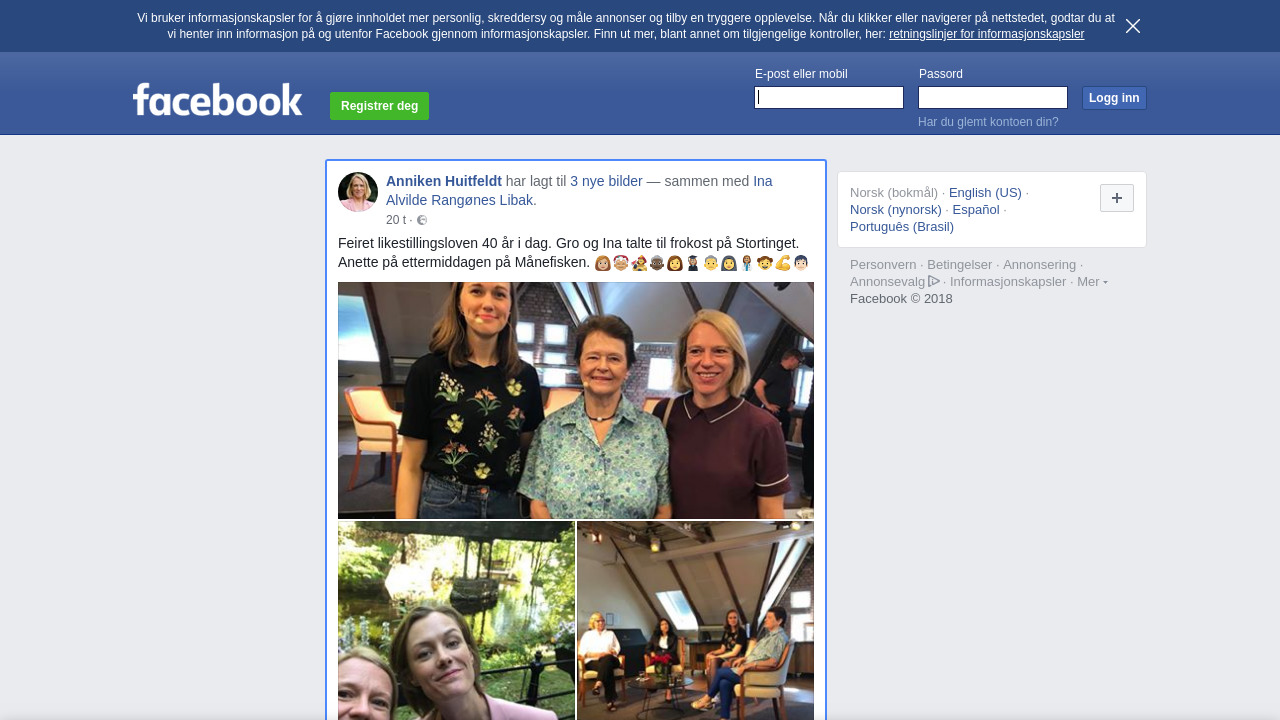
Task: Open Har du glemt kontoen din link
Action: tap(988, 122)
